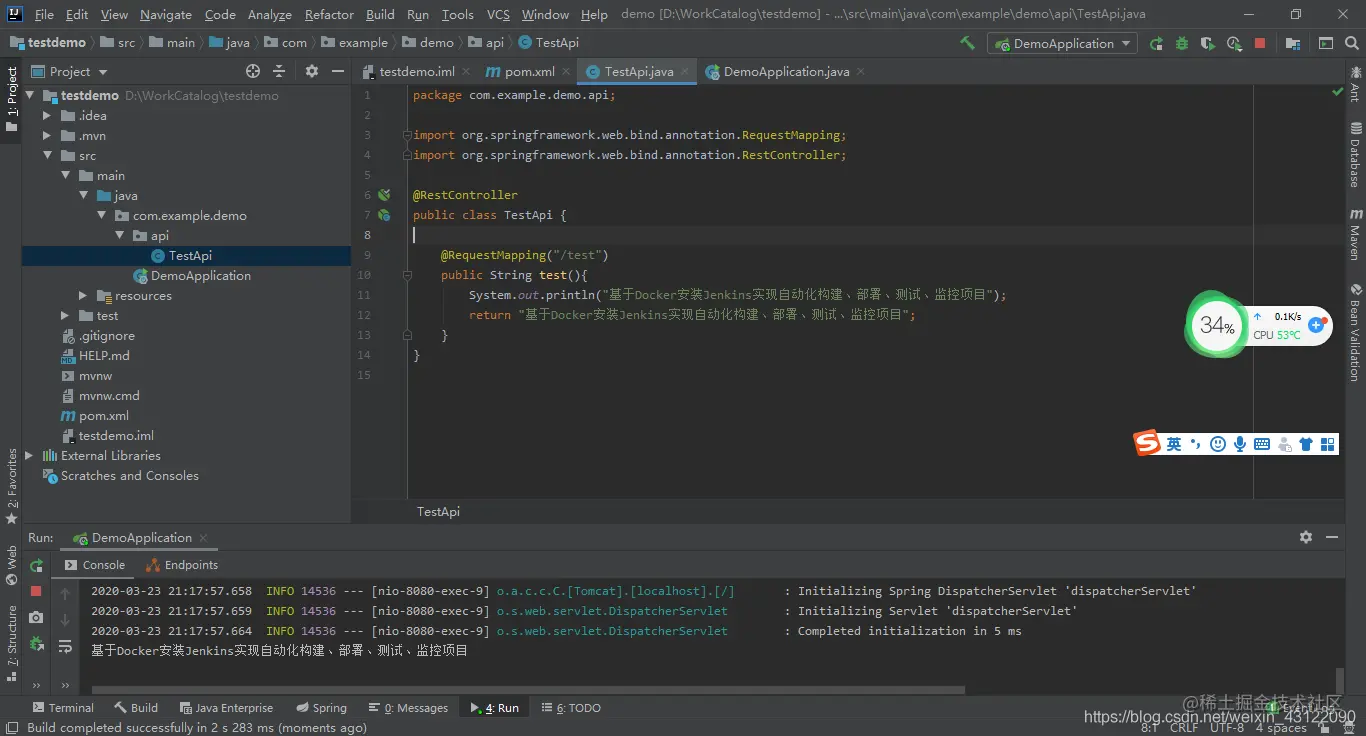Image resolution: width=1366 pixels, height=736 pixels.
Task: Collapse all via Project panel header icon
Action: pyautogui.click(x=279, y=71)
